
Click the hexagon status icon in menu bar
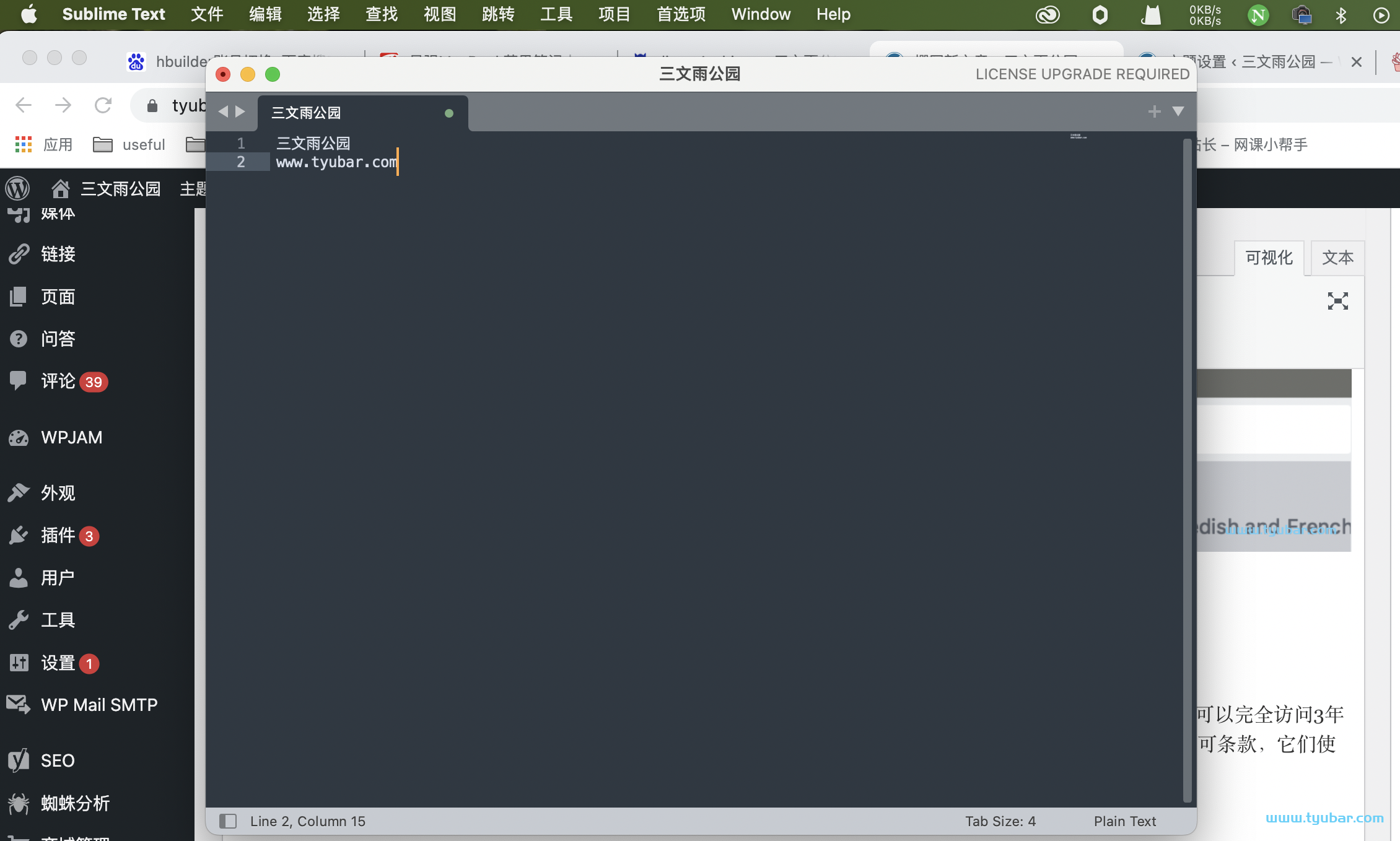pyautogui.click(x=1100, y=15)
